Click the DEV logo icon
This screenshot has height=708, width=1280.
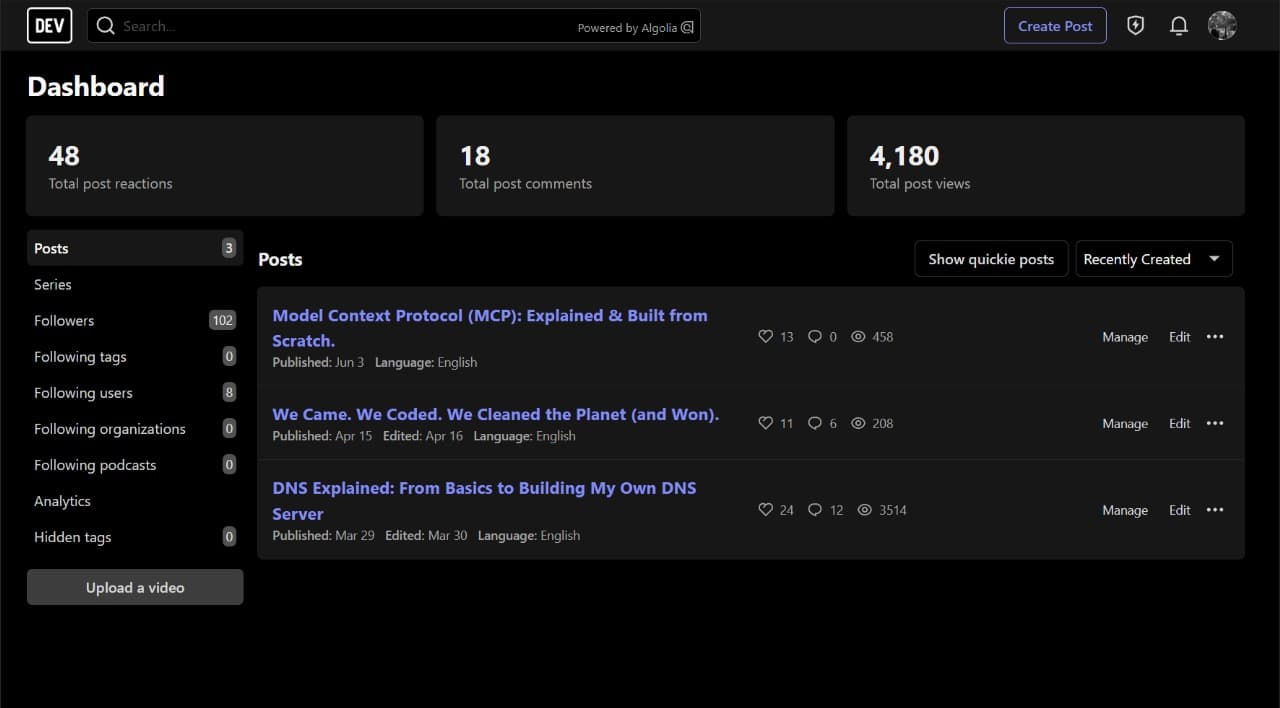point(49,26)
